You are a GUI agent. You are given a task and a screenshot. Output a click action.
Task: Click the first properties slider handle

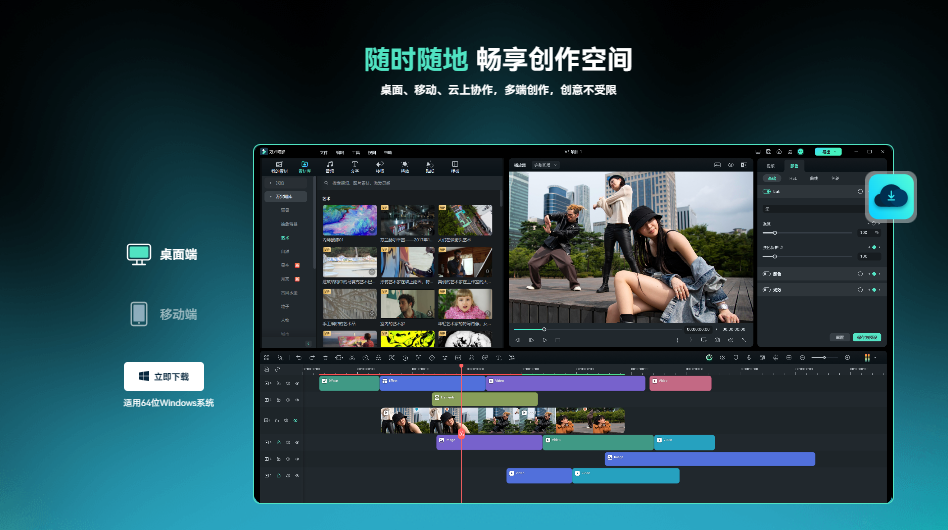pyautogui.click(x=774, y=233)
